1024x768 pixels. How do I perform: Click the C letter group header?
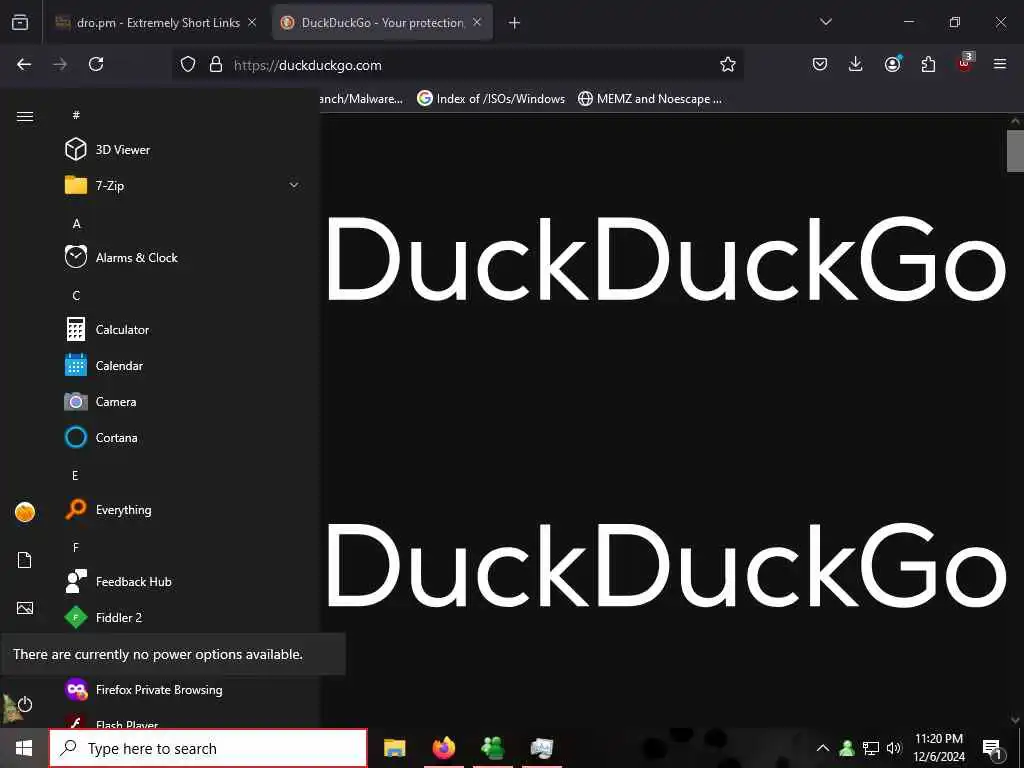tap(76, 295)
